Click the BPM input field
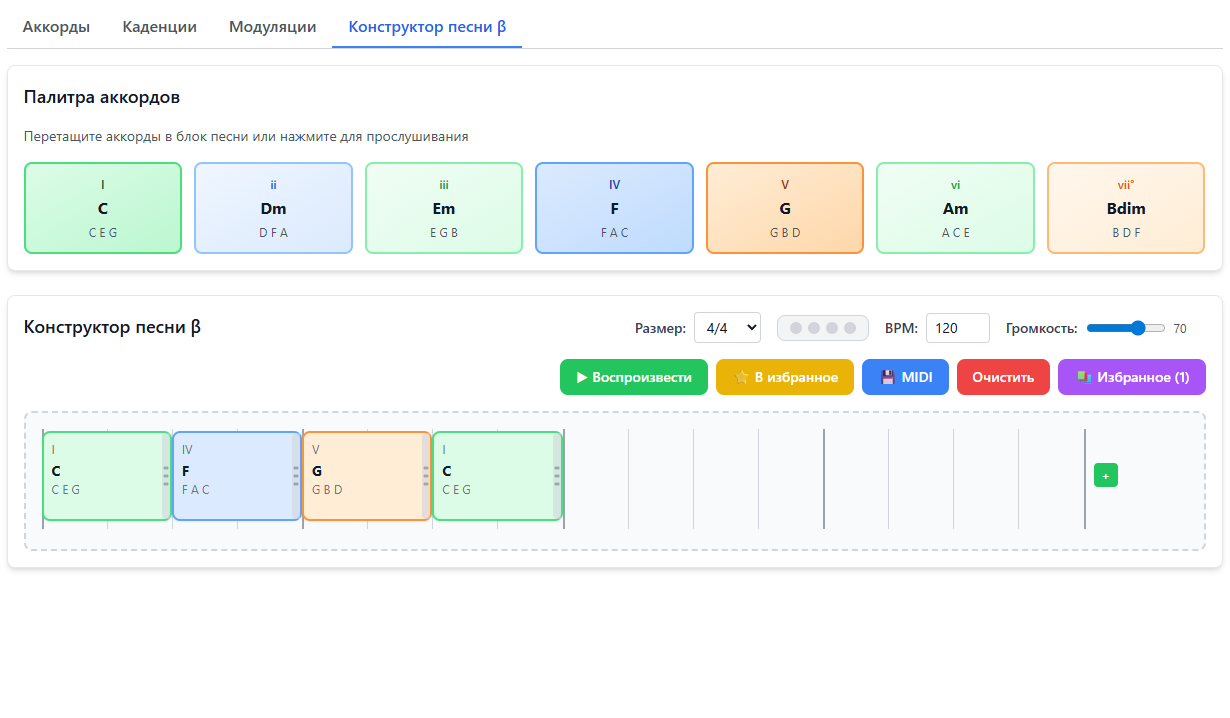Image resolution: width=1230 pixels, height=718 pixels. pyautogui.click(x=957, y=328)
